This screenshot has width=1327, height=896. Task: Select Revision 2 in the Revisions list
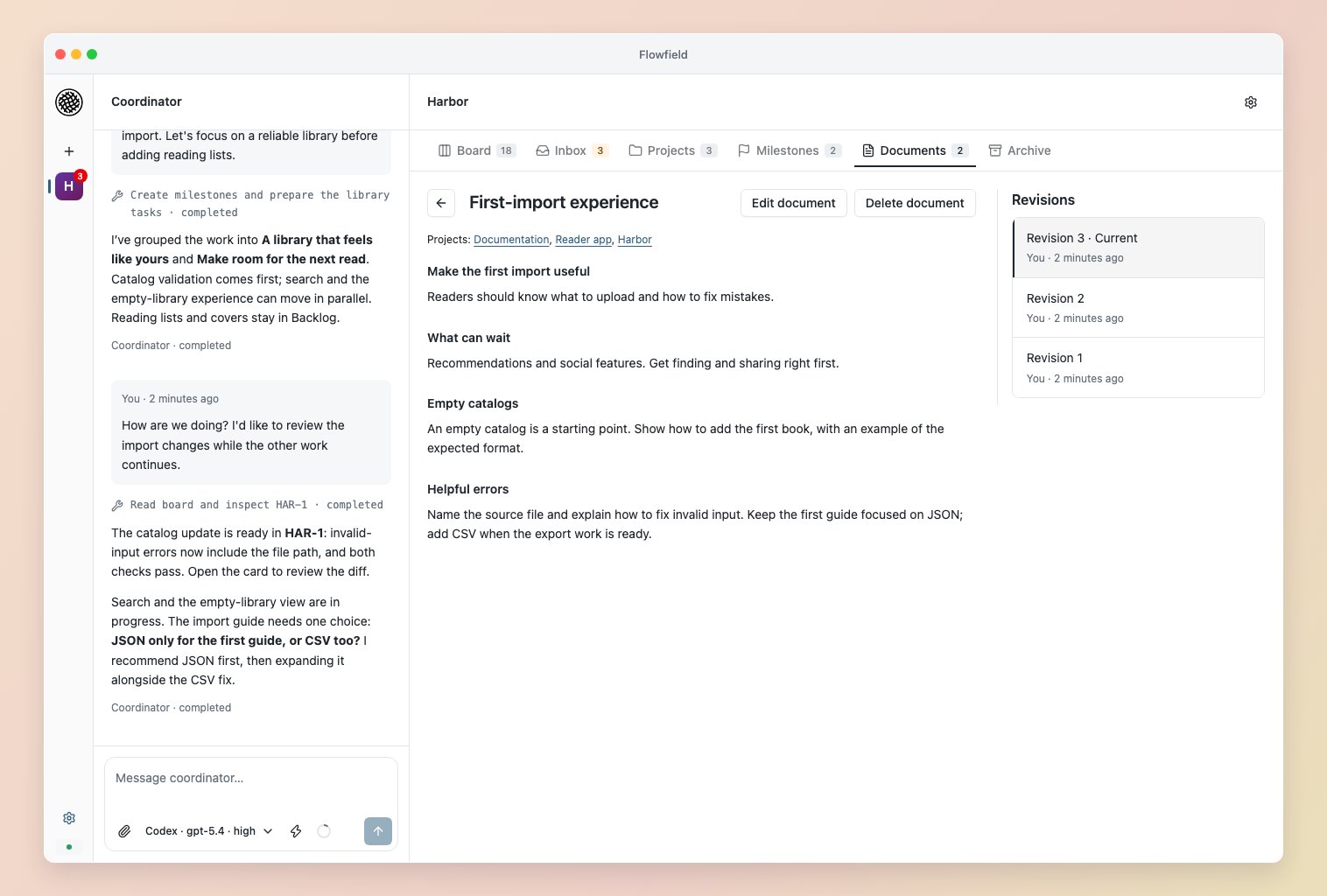pyautogui.click(x=1138, y=308)
